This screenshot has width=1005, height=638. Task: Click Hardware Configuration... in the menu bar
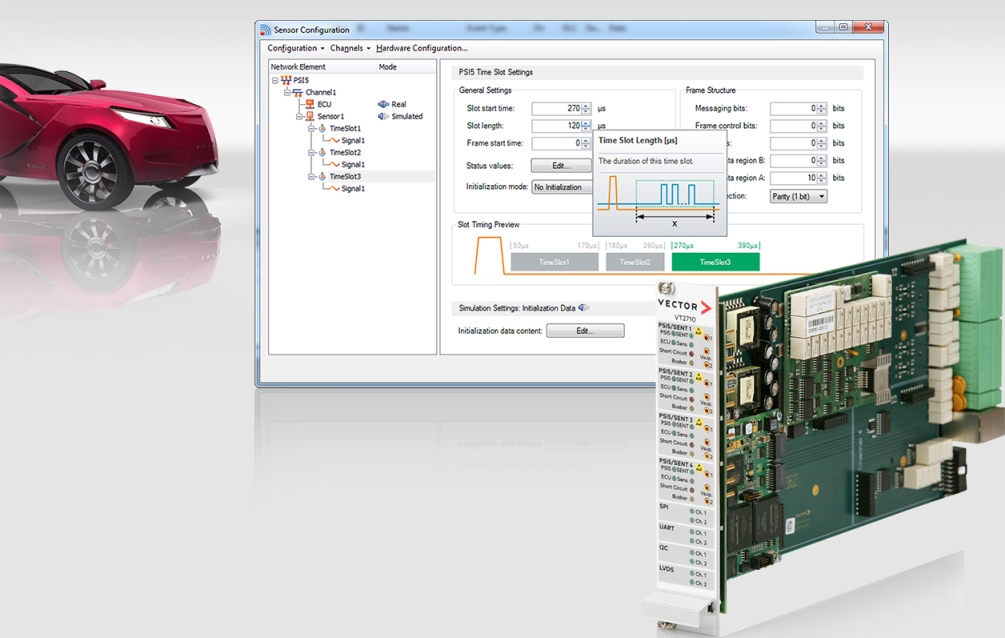point(422,48)
